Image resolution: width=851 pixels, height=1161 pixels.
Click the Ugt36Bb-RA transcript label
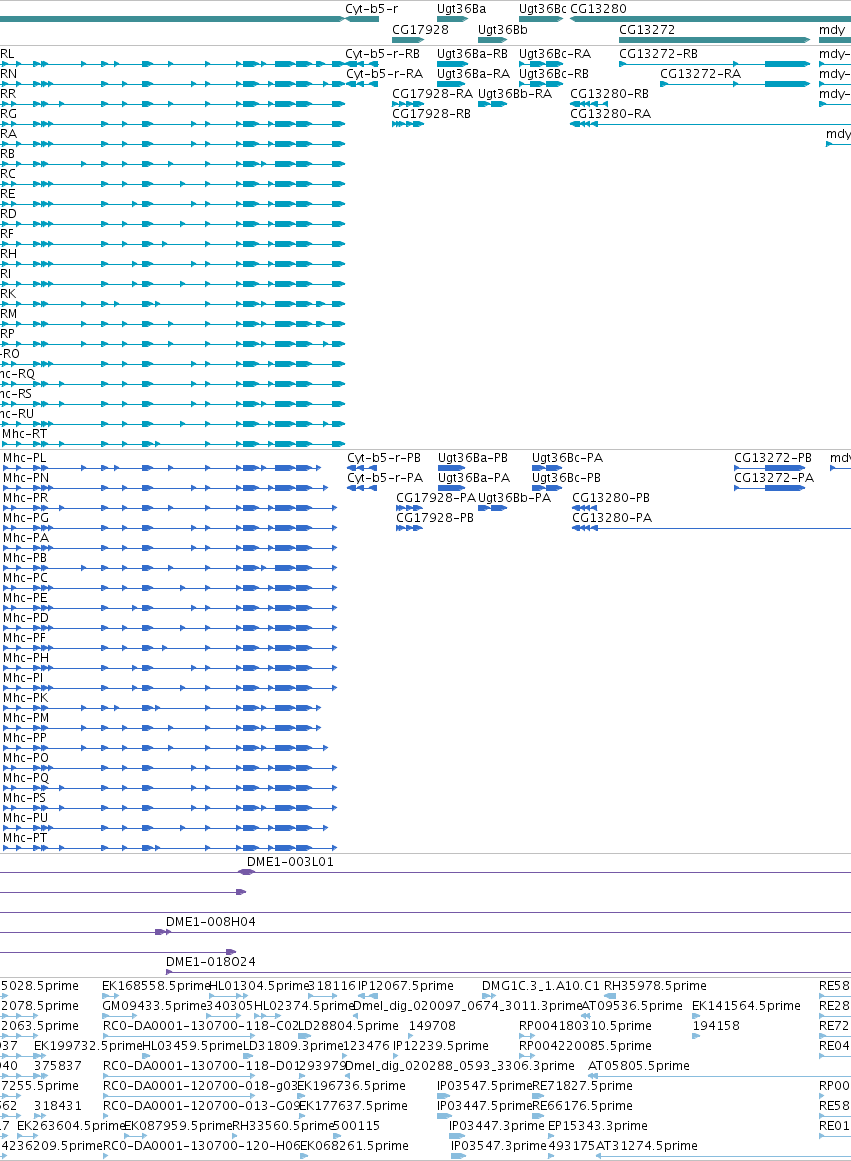pyautogui.click(x=515, y=94)
